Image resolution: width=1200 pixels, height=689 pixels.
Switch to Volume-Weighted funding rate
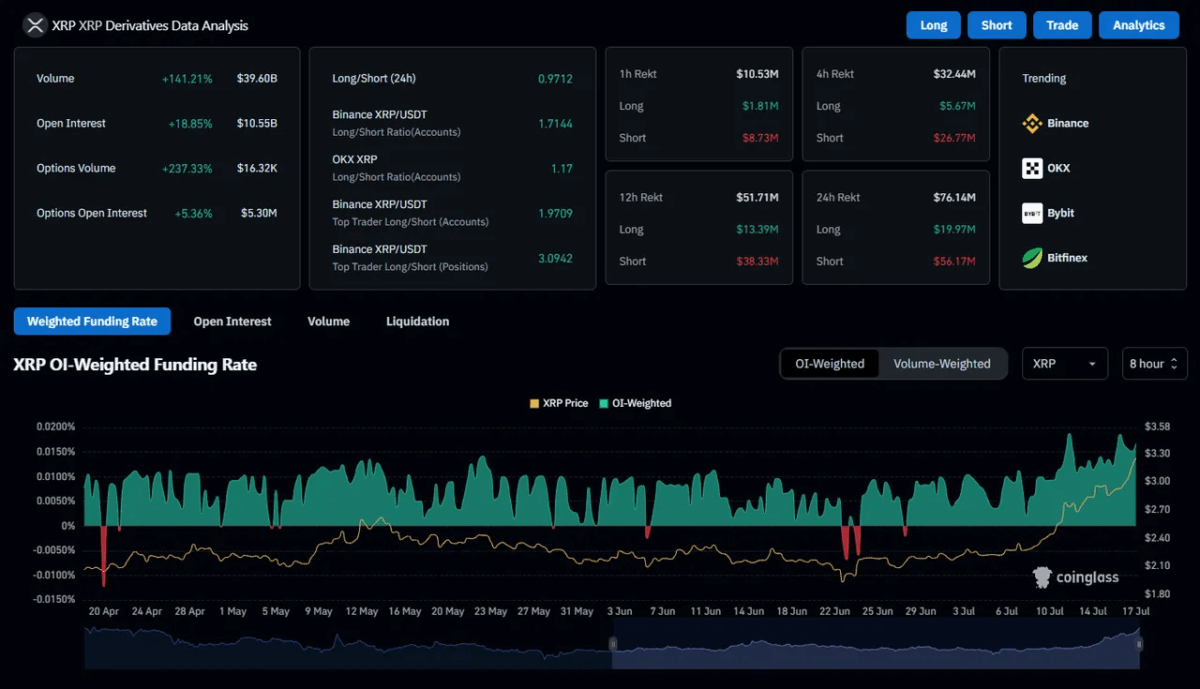pos(942,364)
